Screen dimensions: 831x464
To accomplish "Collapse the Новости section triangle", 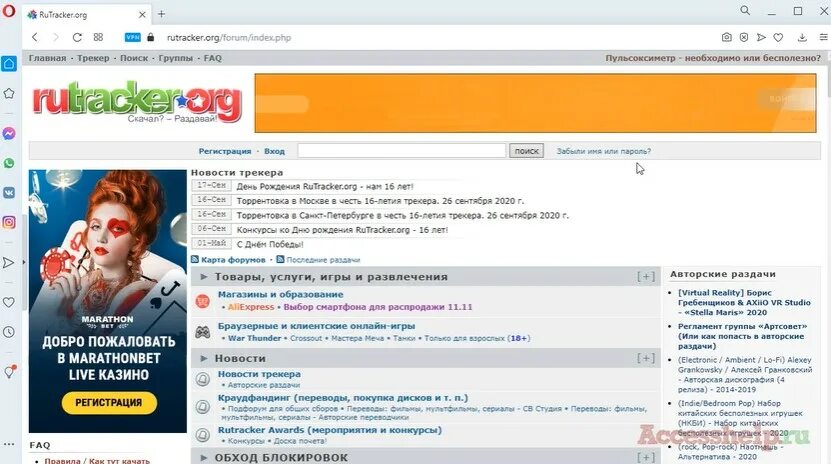I will (x=204, y=358).
